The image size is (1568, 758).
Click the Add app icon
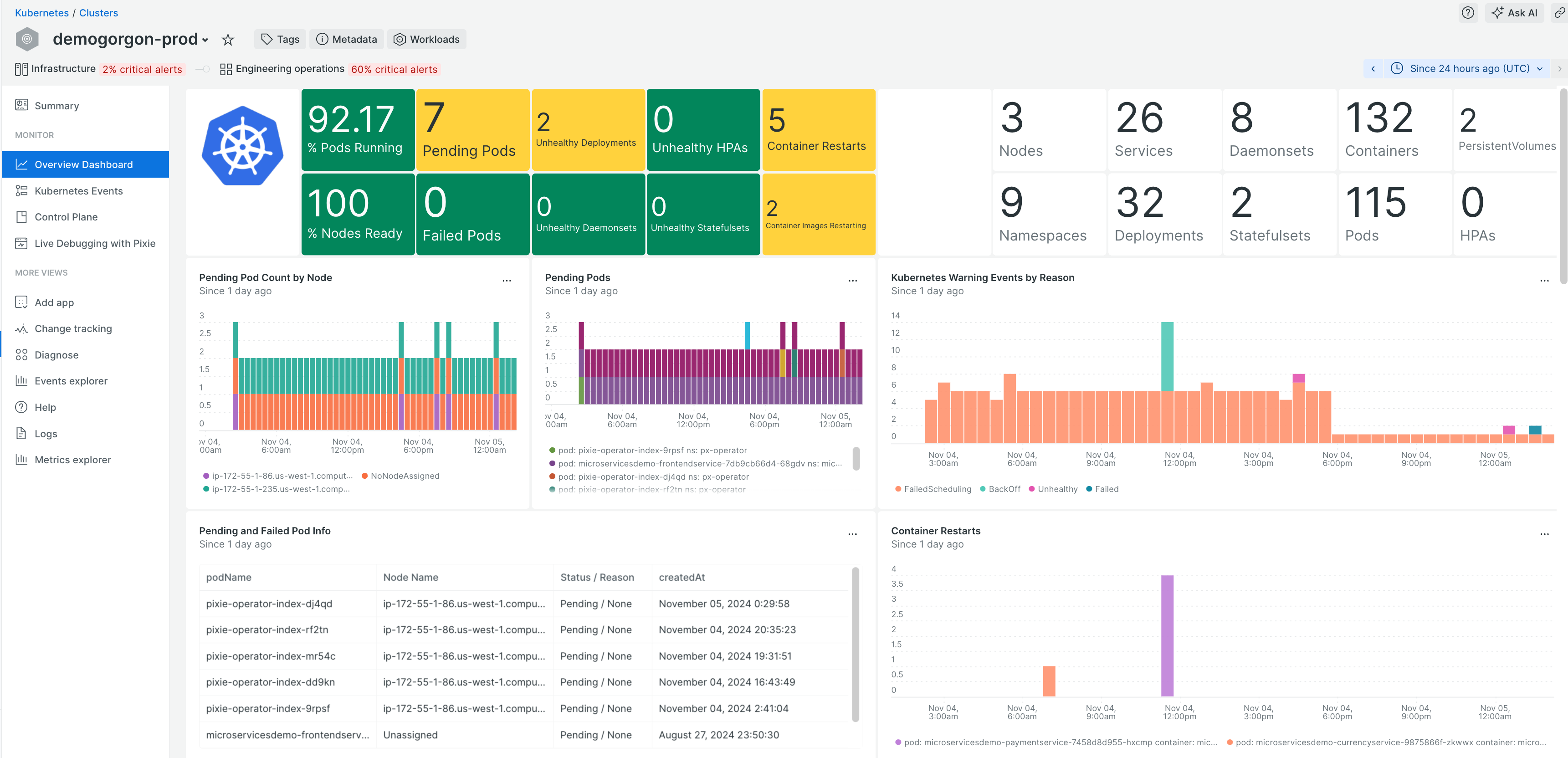tap(21, 302)
